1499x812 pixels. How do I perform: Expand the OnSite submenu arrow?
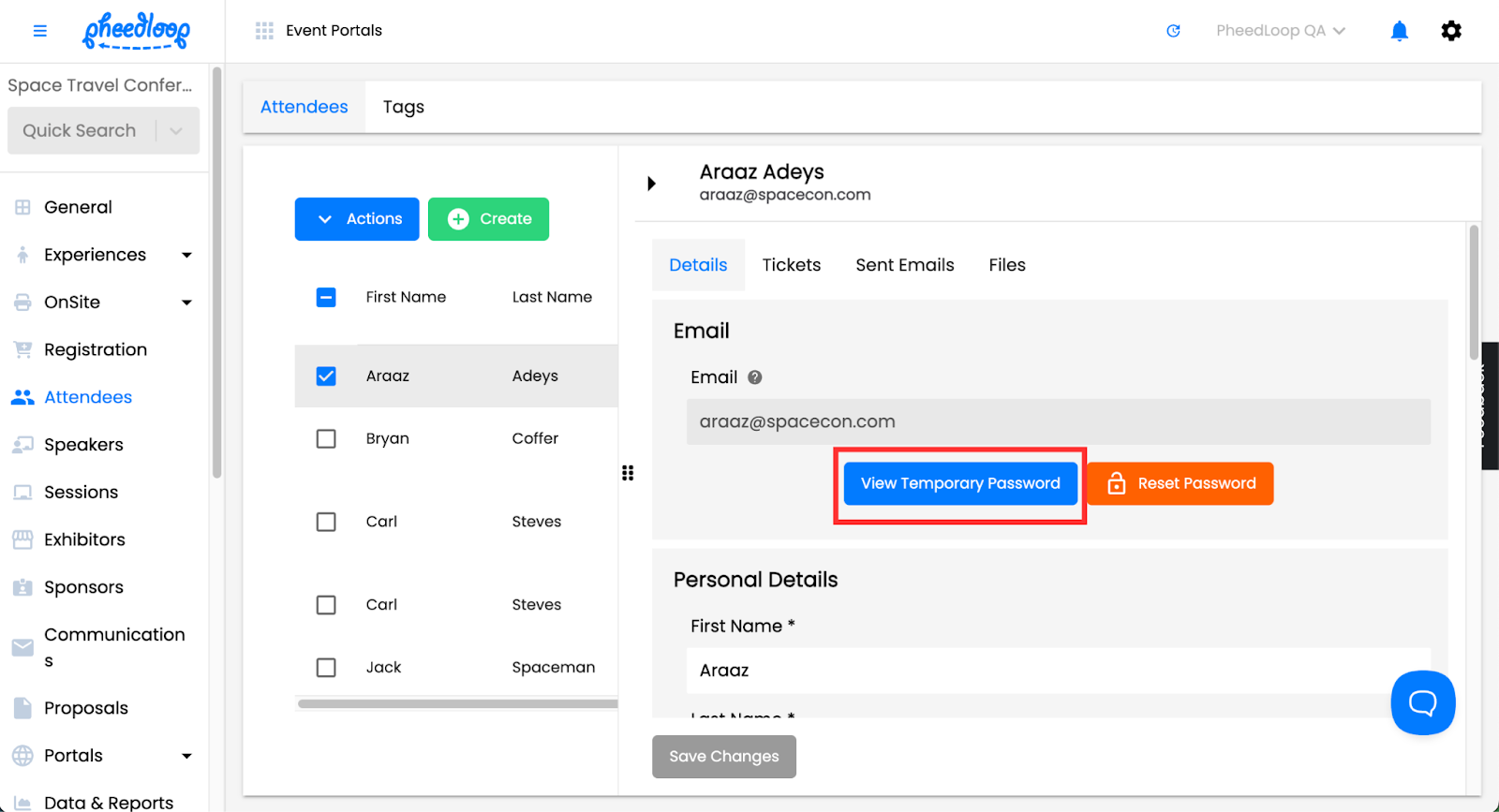pyautogui.click(x=186, y=303)
